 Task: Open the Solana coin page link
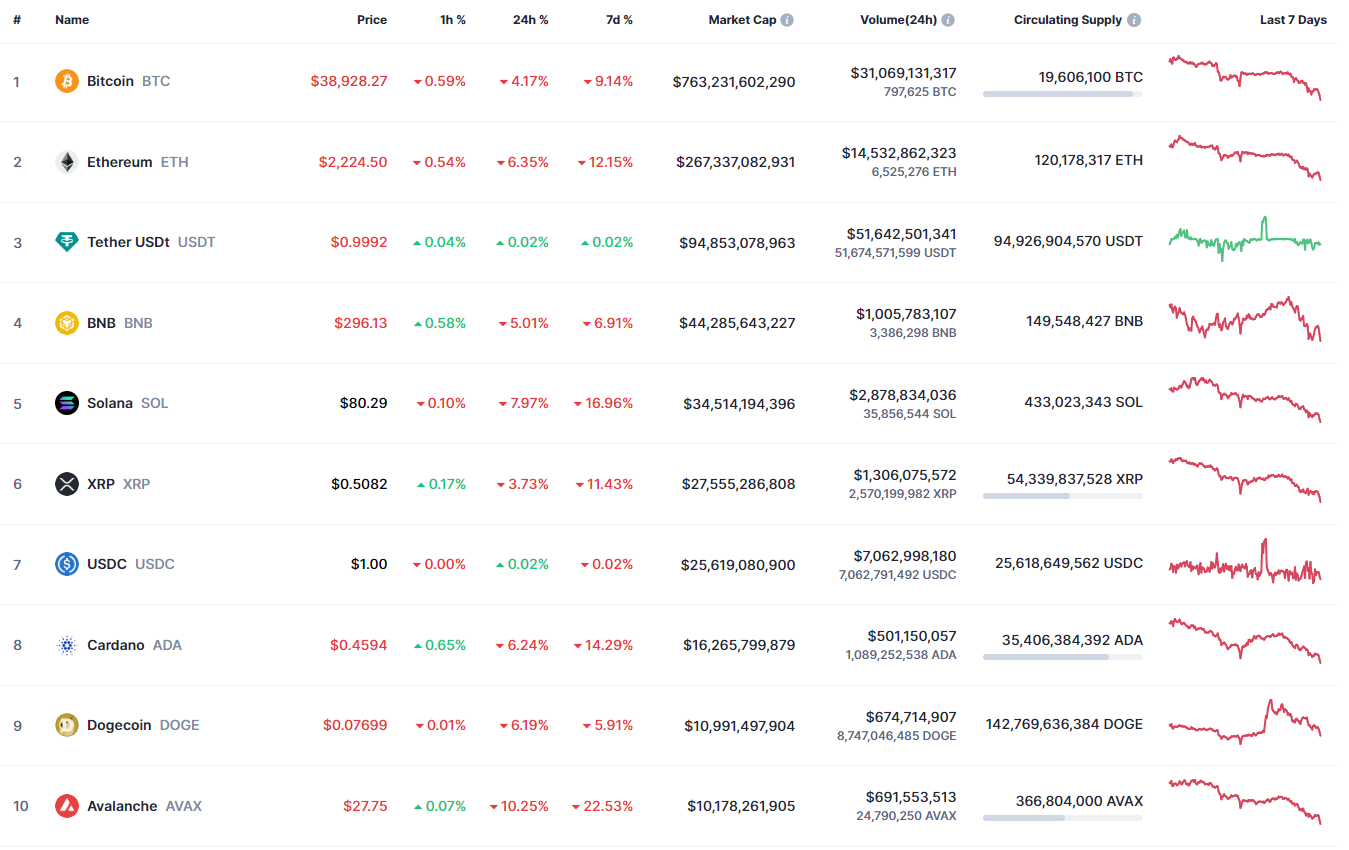point(128,403)
